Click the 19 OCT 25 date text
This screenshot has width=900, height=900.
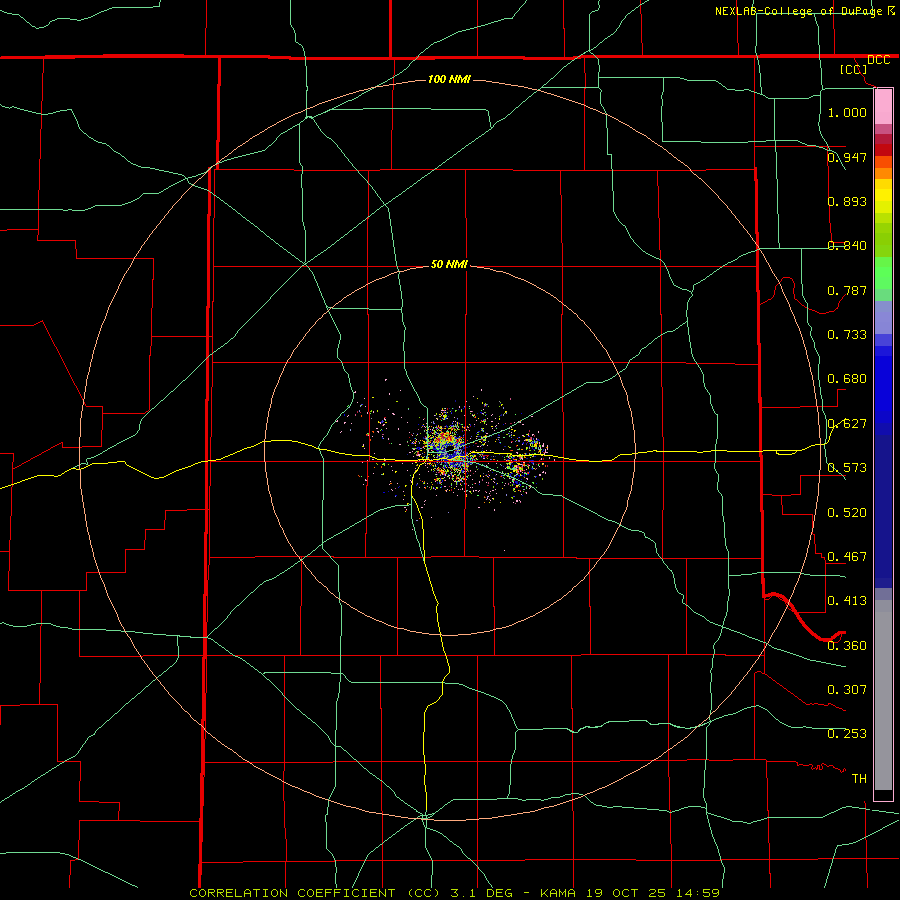[x=626, y=893]
